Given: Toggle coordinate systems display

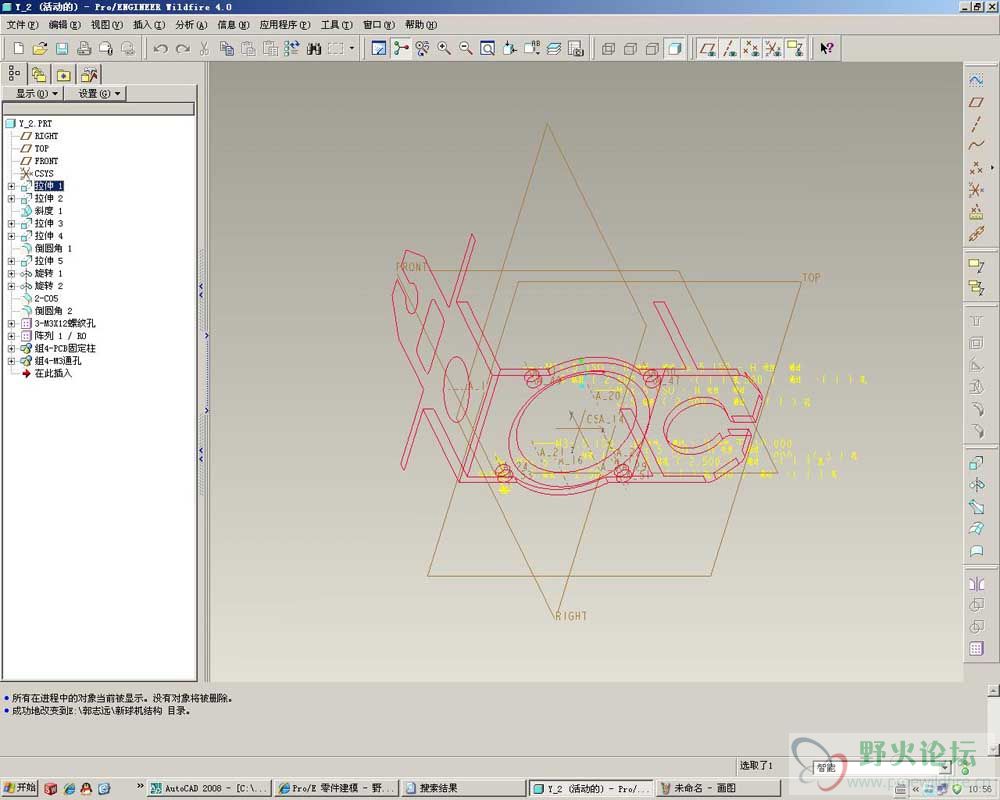Looking at the screenshot, I should pos(773,48).
